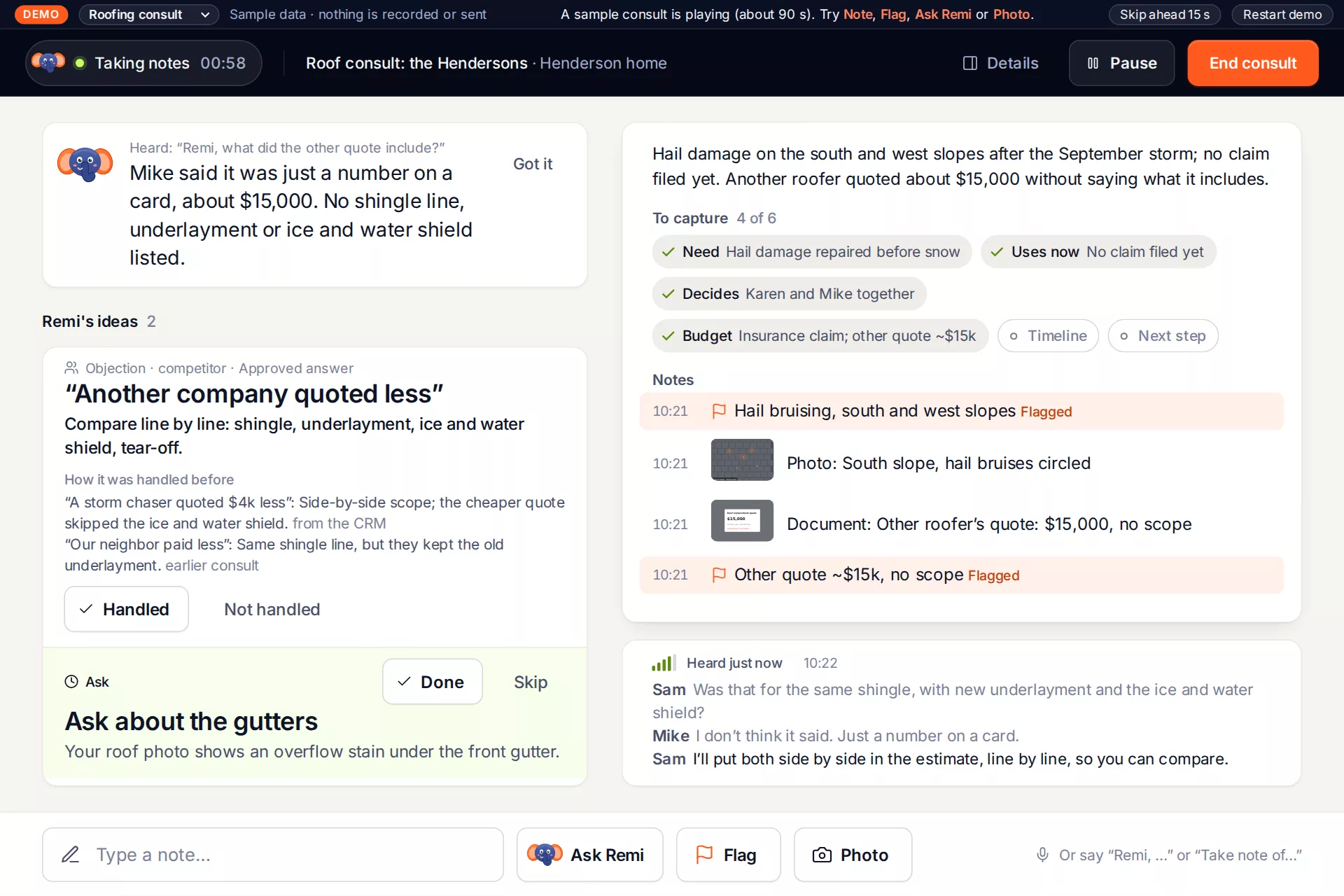This screenshot has width=1344, height=896.
Task: Click the "earlier consult" source link
Action: coord(211,565)
